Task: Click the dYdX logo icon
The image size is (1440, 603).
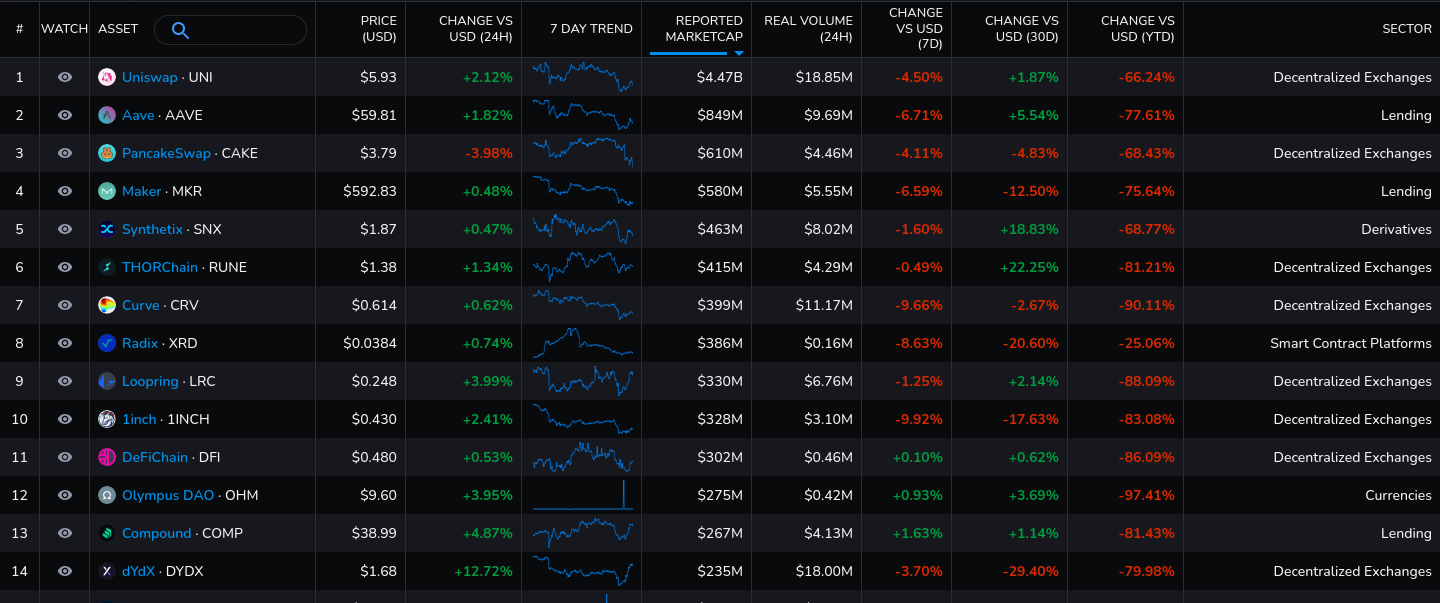Action: [107, 571]
